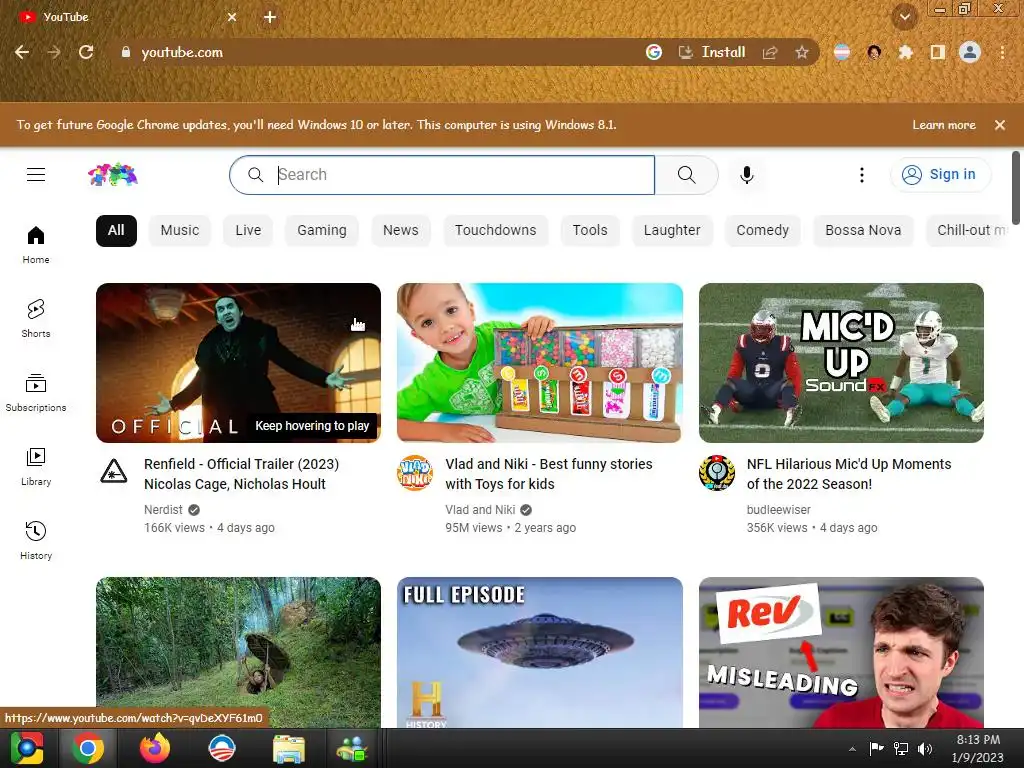Image resolution: width=1024 pixels, height=768 pixels.
Task: Open the History UFO Full Episode thumbnail
Action: (x=540, y=652)
